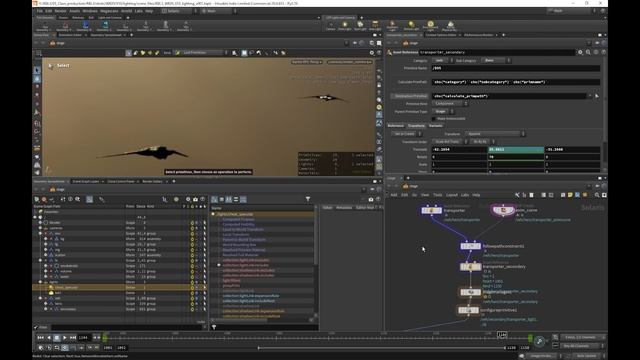This screenshot has height=360, width=640.
Task: Select the Spot Light shelf tool
Action: pos(360,26)
